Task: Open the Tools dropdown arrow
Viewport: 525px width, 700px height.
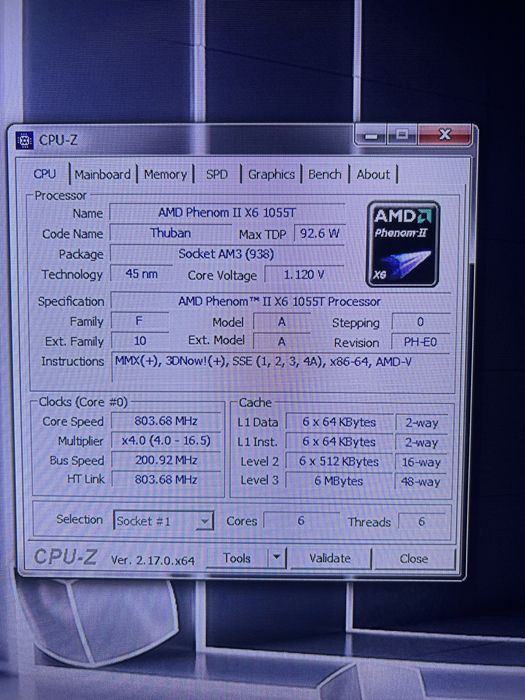Action: [x=276, y=558]
